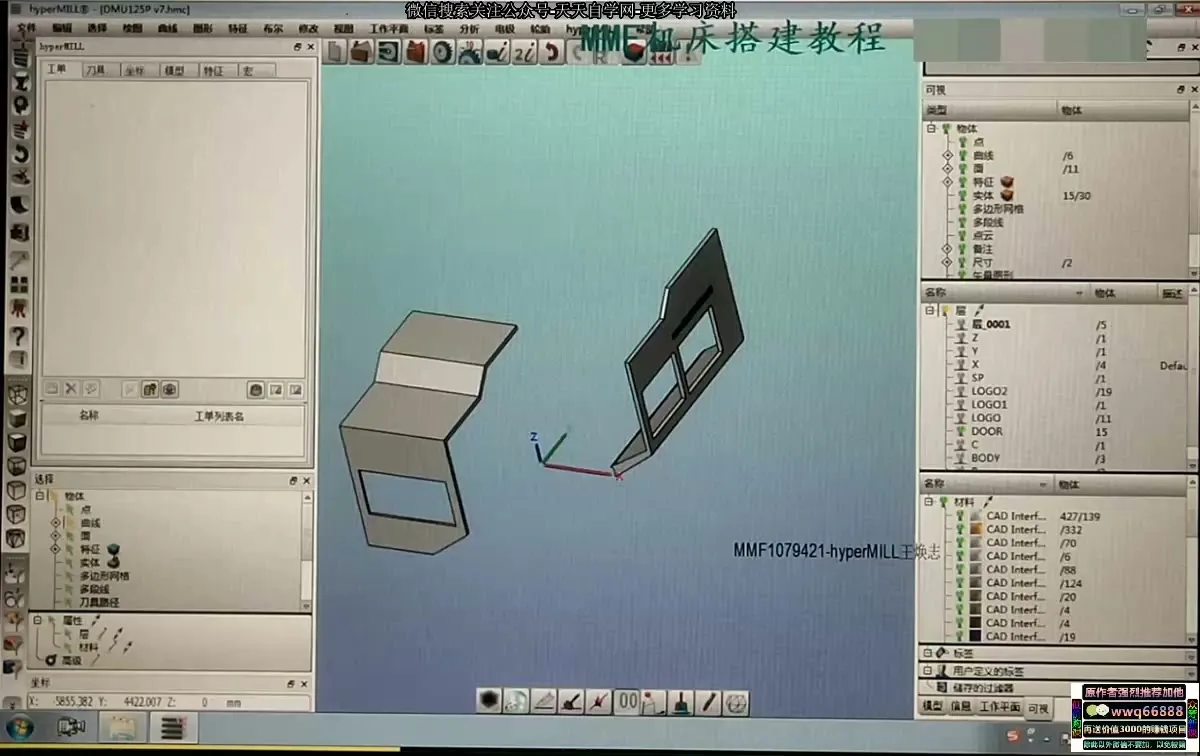Click the 2i info icon in the top toolbar
The width and height of the screenshot is (1200, 756).
(x=524, y=53)
